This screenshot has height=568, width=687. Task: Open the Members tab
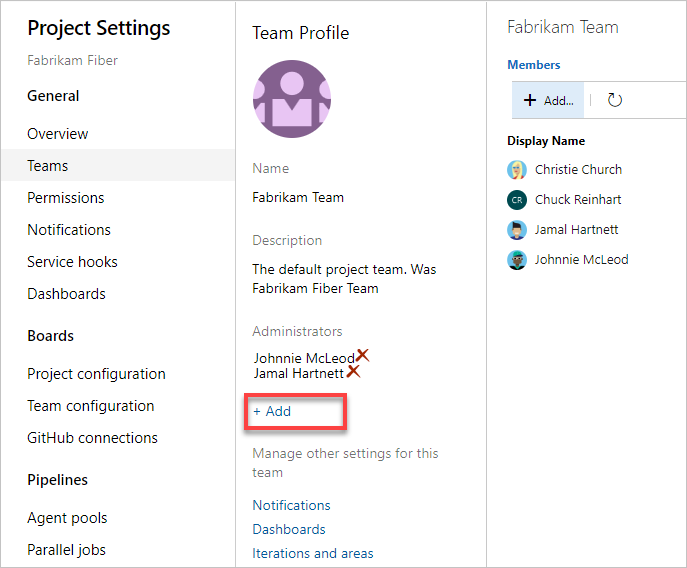pyautogui.click(x=534, y=65)
